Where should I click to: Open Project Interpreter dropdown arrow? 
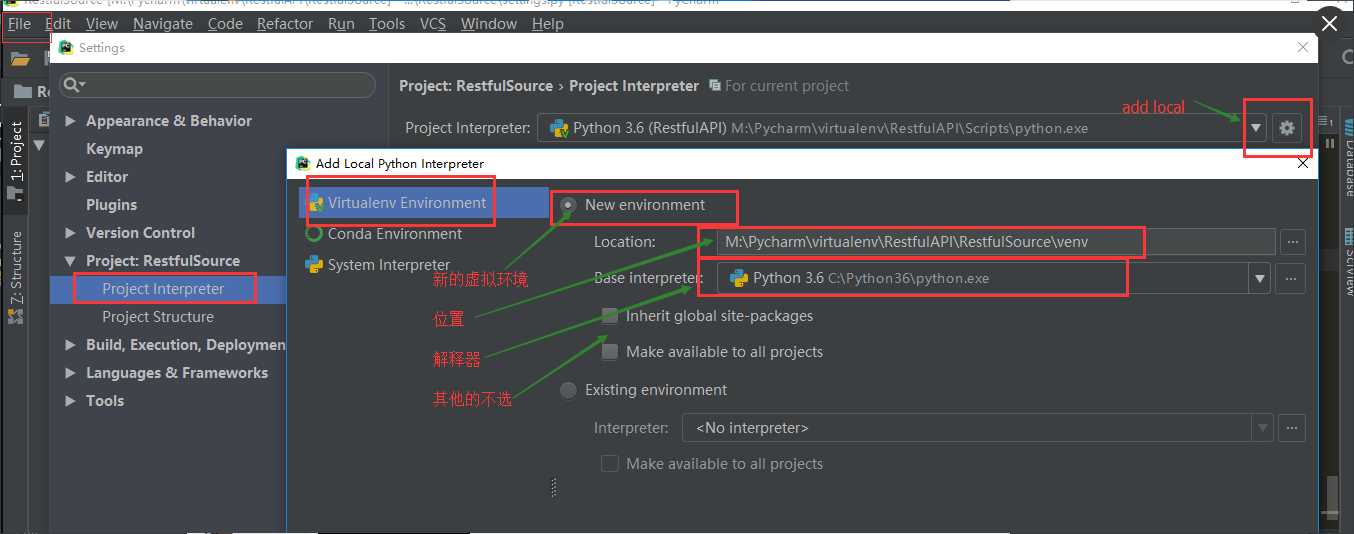(1256, 128)
